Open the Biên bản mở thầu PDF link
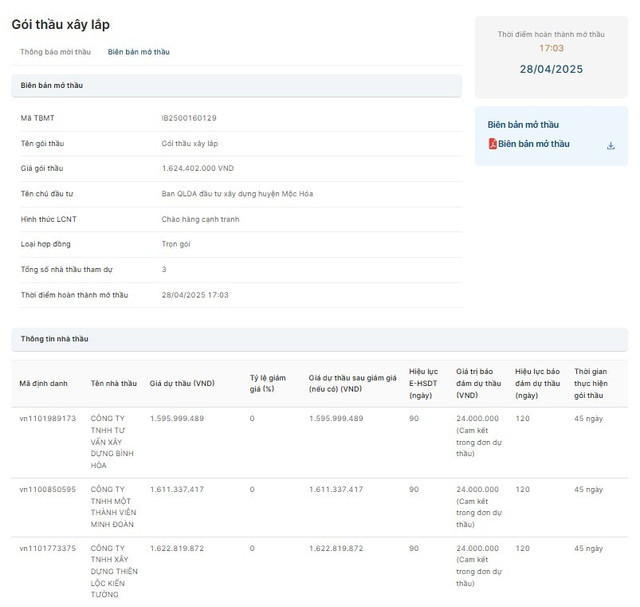 533,144
